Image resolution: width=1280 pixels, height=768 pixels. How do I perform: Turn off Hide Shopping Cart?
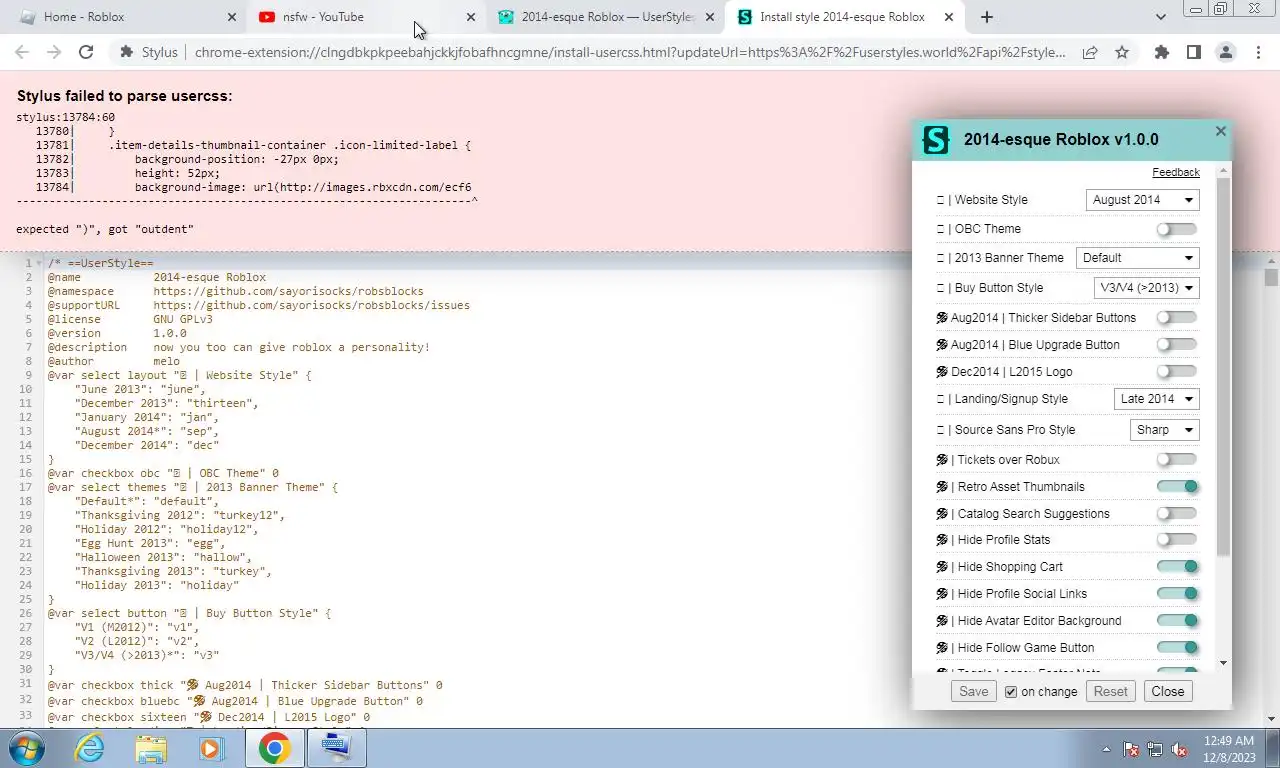(1177, 566)
